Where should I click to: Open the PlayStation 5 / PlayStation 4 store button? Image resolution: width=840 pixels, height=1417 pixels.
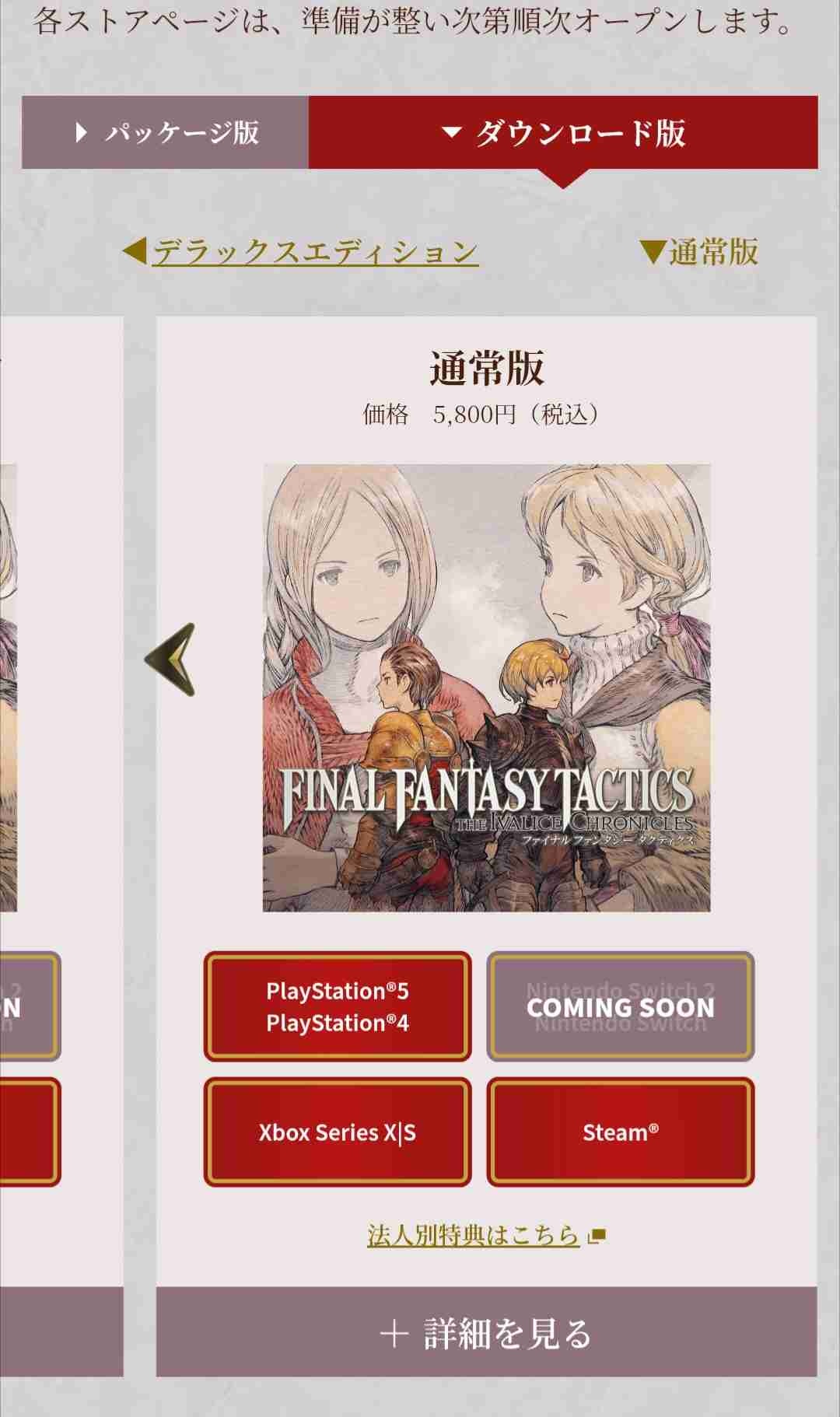click(338, 1006)
